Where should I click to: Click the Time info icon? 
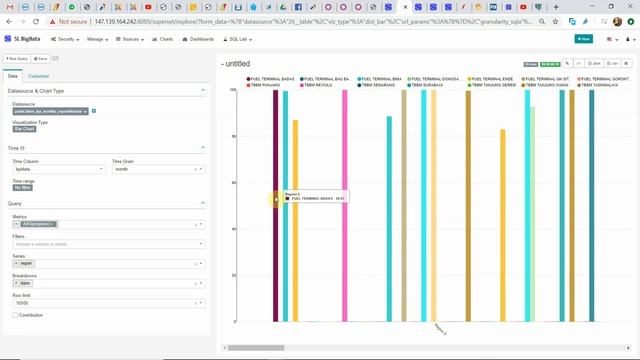[22, 148]
